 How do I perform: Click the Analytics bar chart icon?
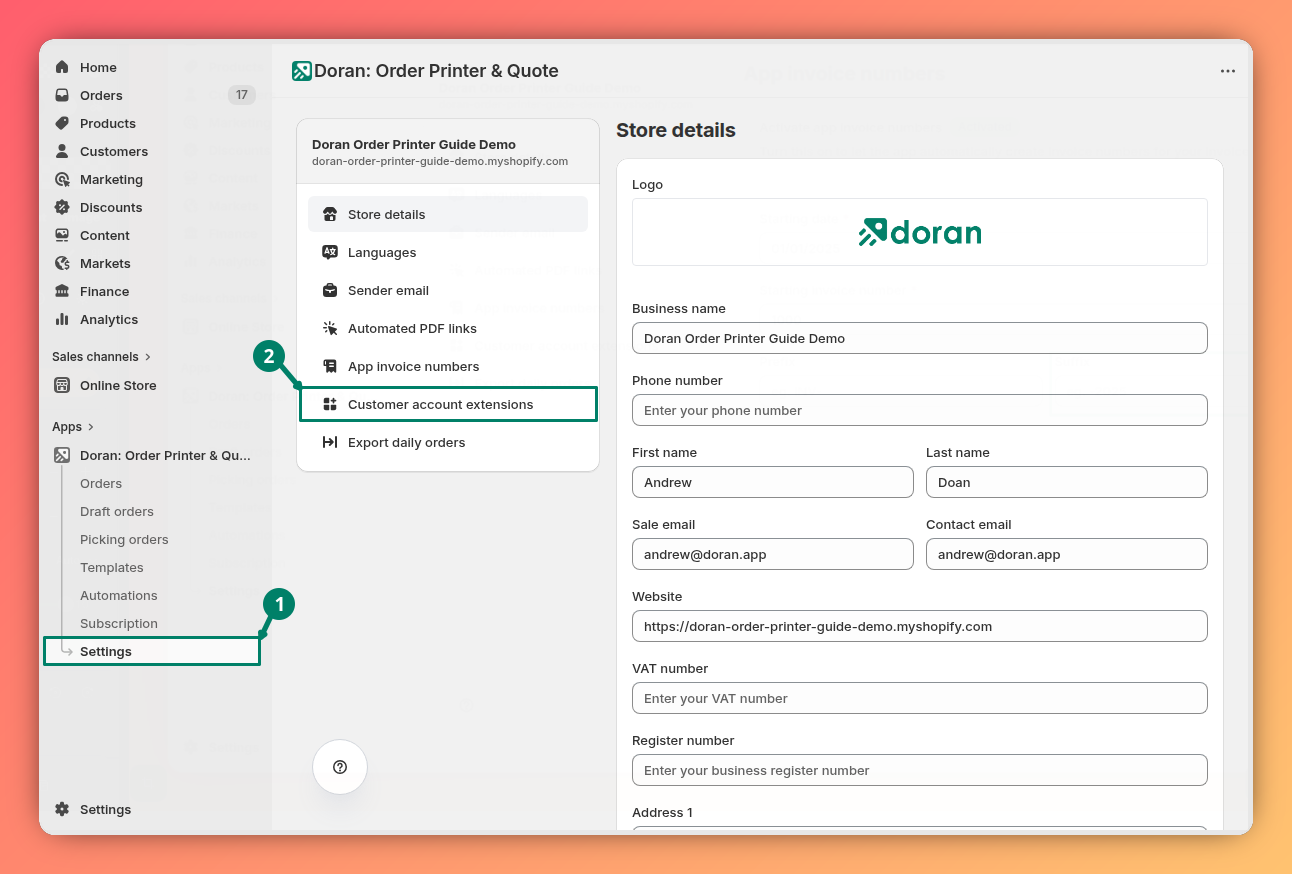62,319
